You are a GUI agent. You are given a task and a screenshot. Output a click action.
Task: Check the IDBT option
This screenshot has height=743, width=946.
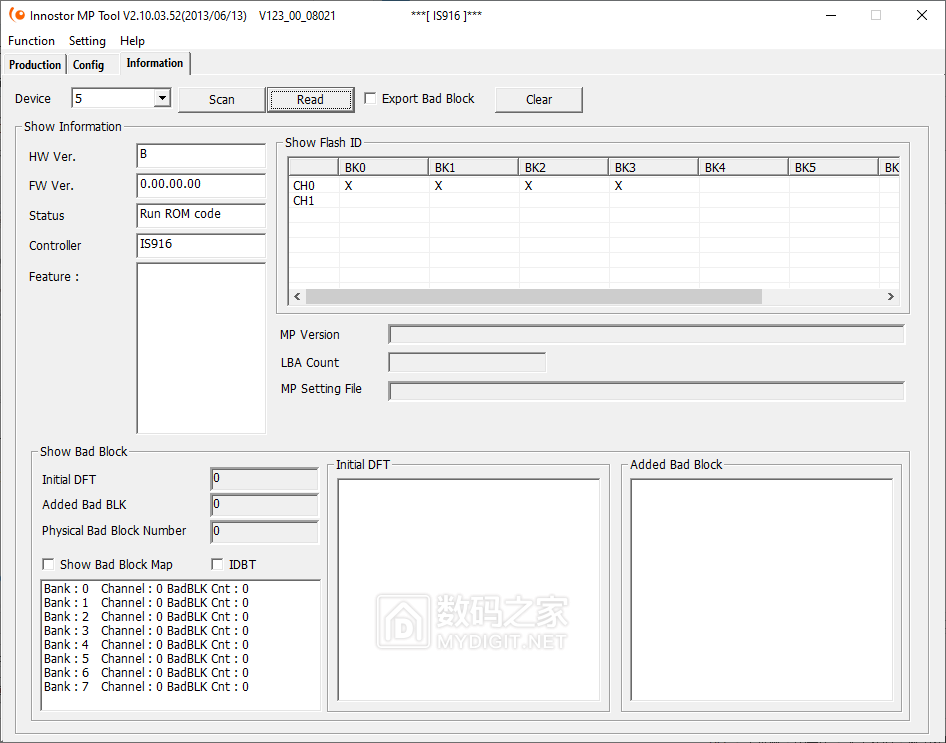[218, 565]
